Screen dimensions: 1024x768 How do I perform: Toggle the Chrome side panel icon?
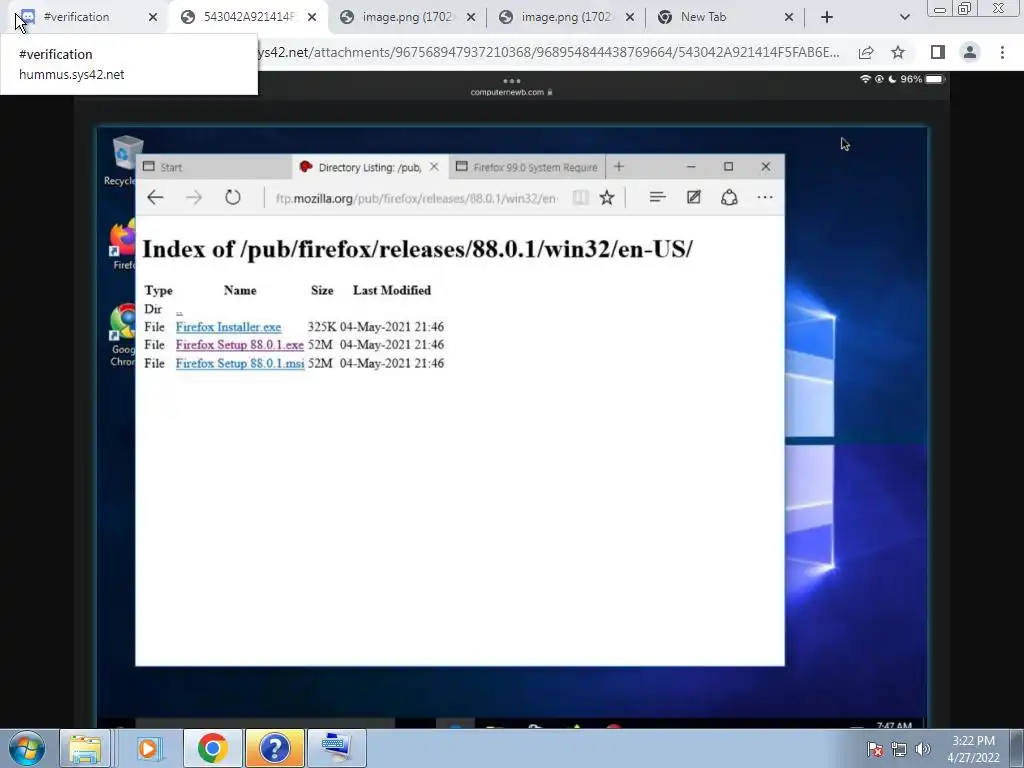point(938,52)
